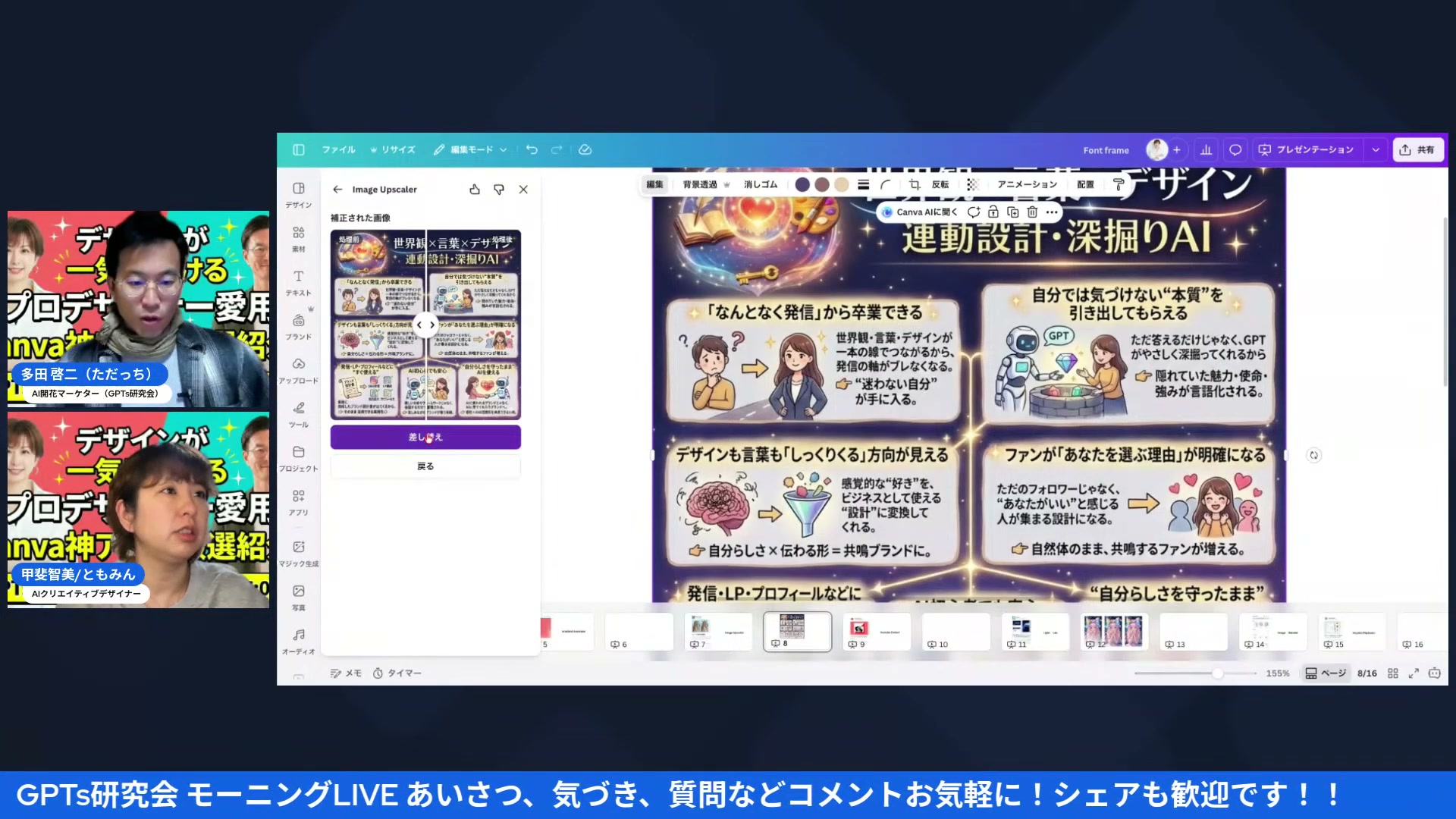The width and height of the screenshot is (1456, 819).
Task: Rate Image Upscaler with thumbs up
Action: pos(475,190)
